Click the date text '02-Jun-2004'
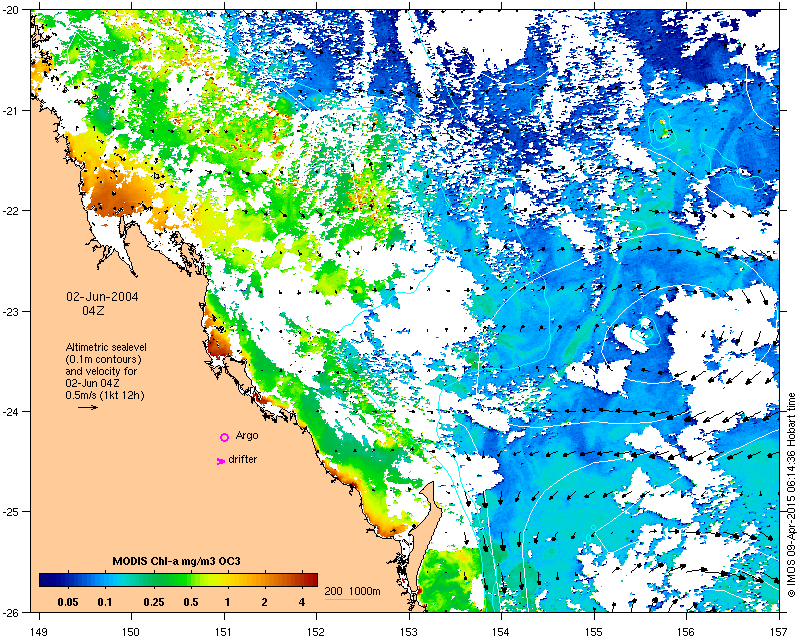800x640 pixels. [102, 297]
